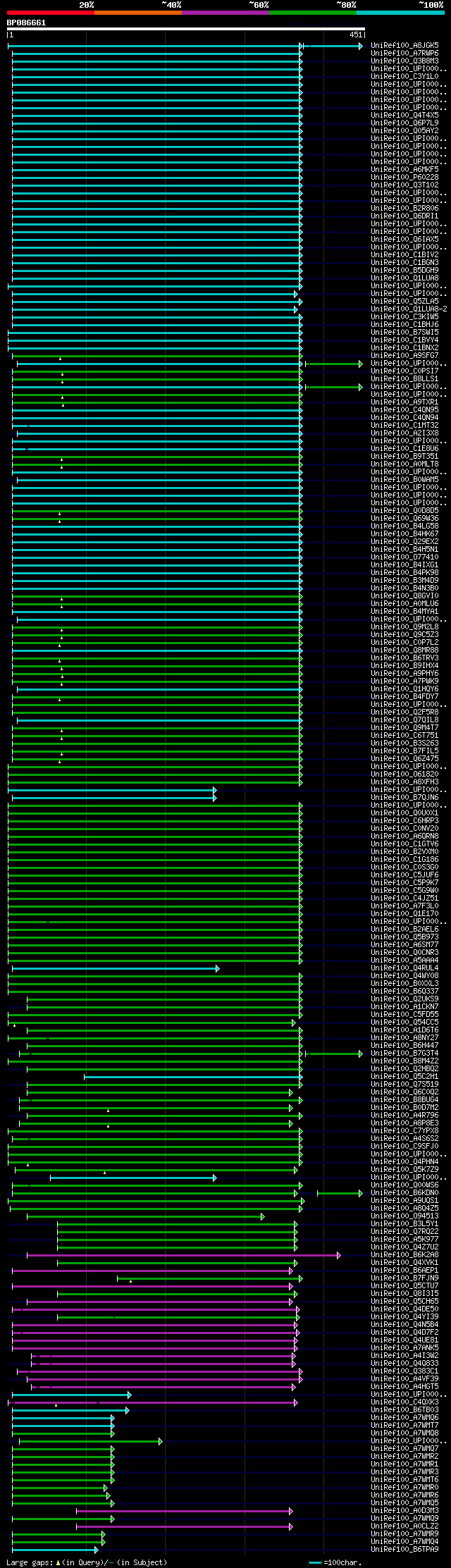Click the BP086661 query name

[x=26, y=23]
